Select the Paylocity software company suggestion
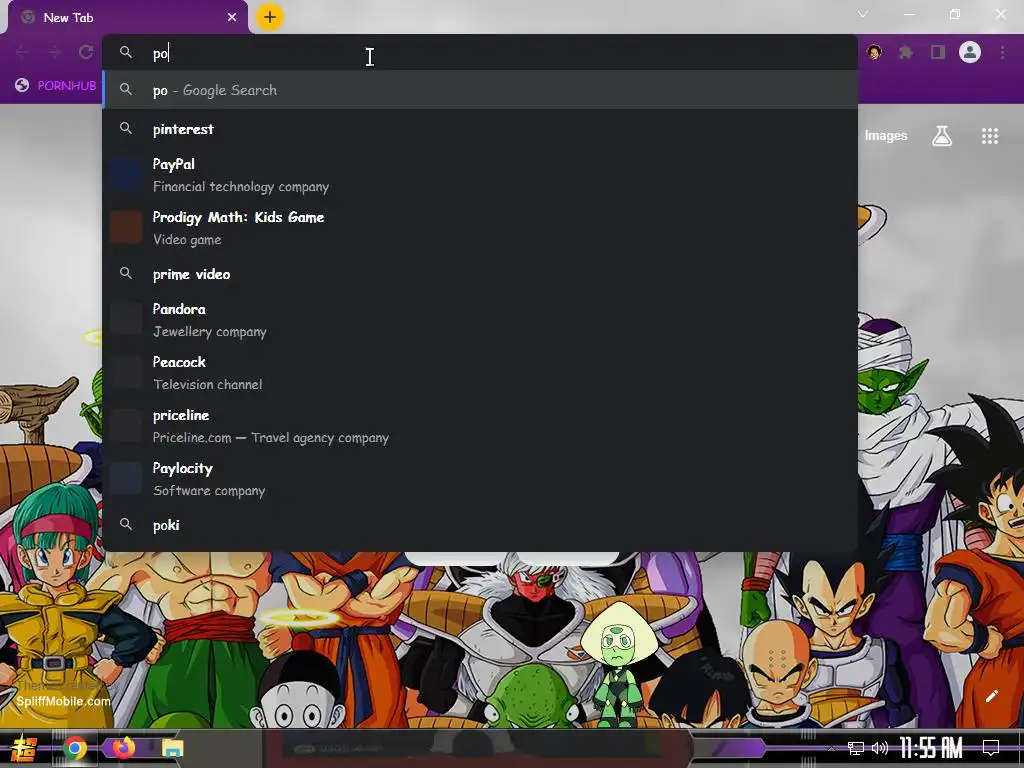 [x=480, y=479]
